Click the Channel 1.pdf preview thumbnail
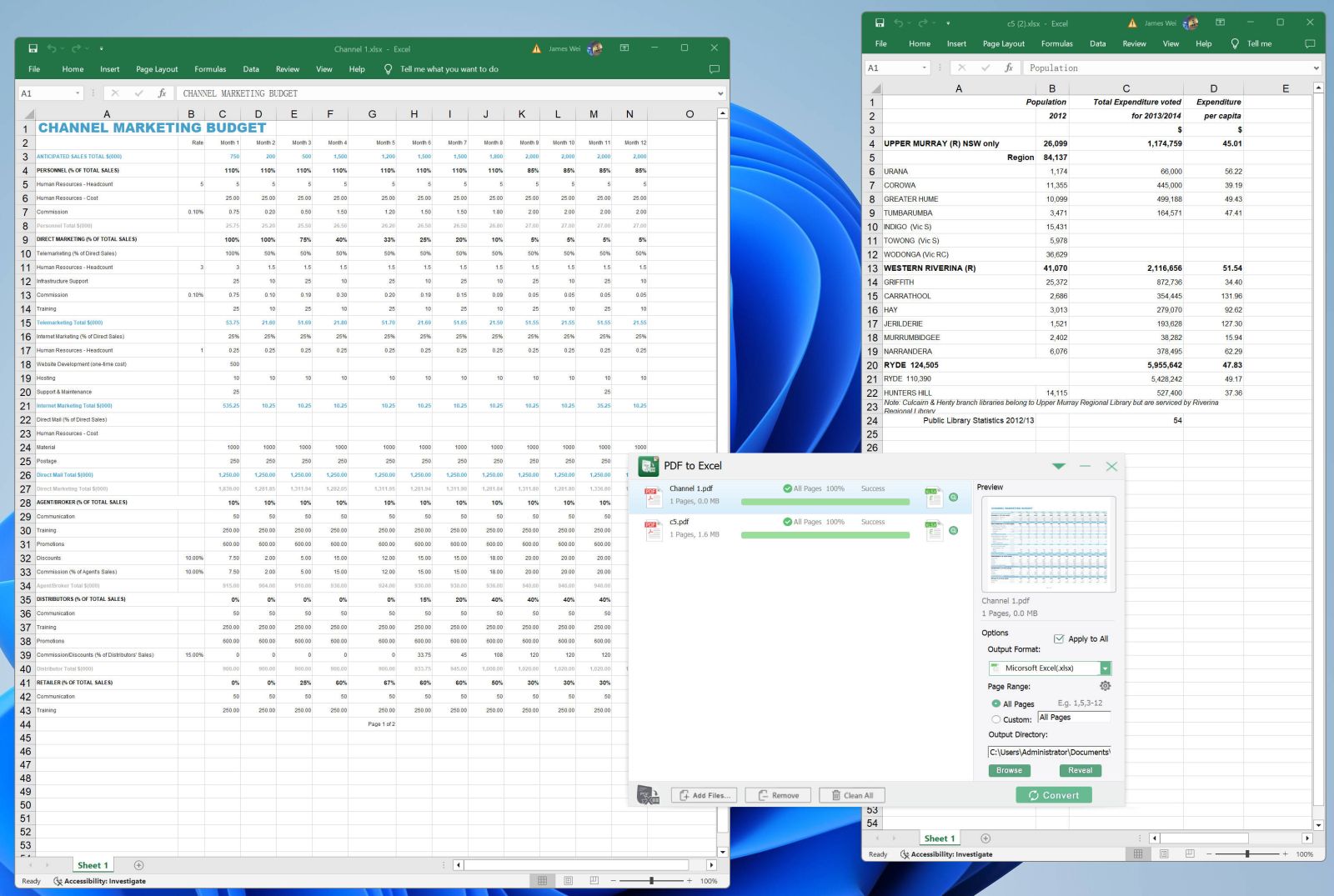 click(x=1049, y=544)
